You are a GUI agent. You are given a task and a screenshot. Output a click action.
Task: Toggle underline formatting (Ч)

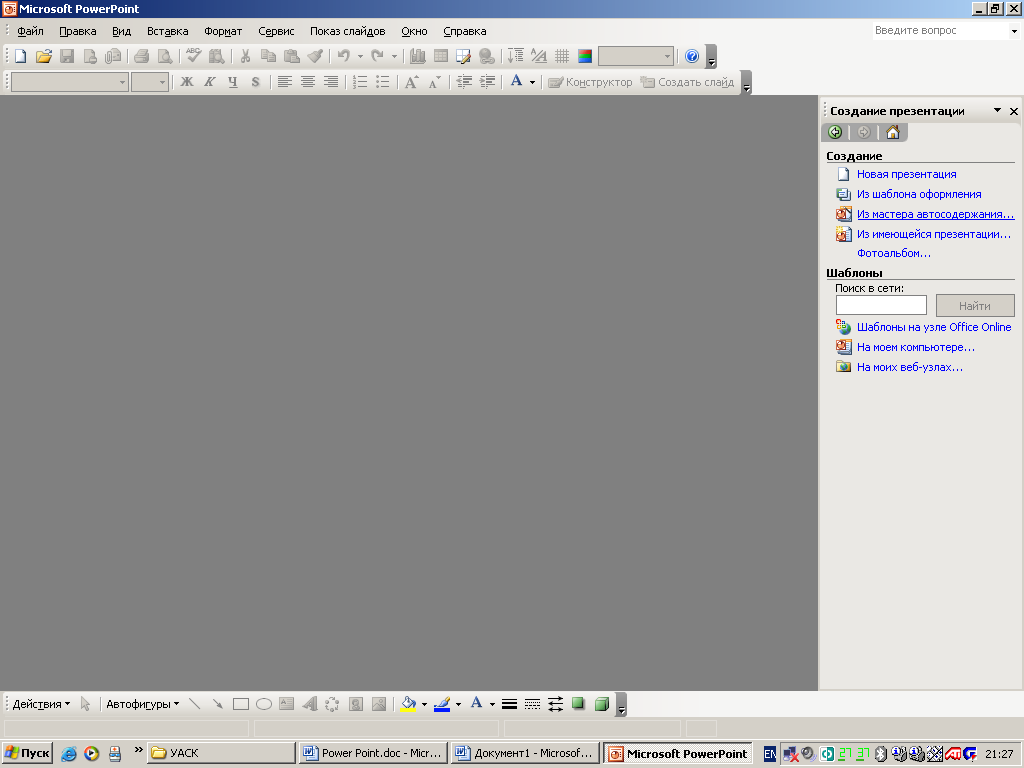(232, 82)
